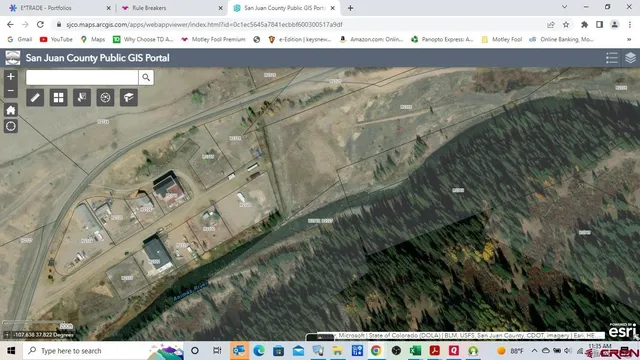The width and height of the screenshot is (640, 360).
Task: Open the Chrome three-dot menu
Action: point(629,24)
